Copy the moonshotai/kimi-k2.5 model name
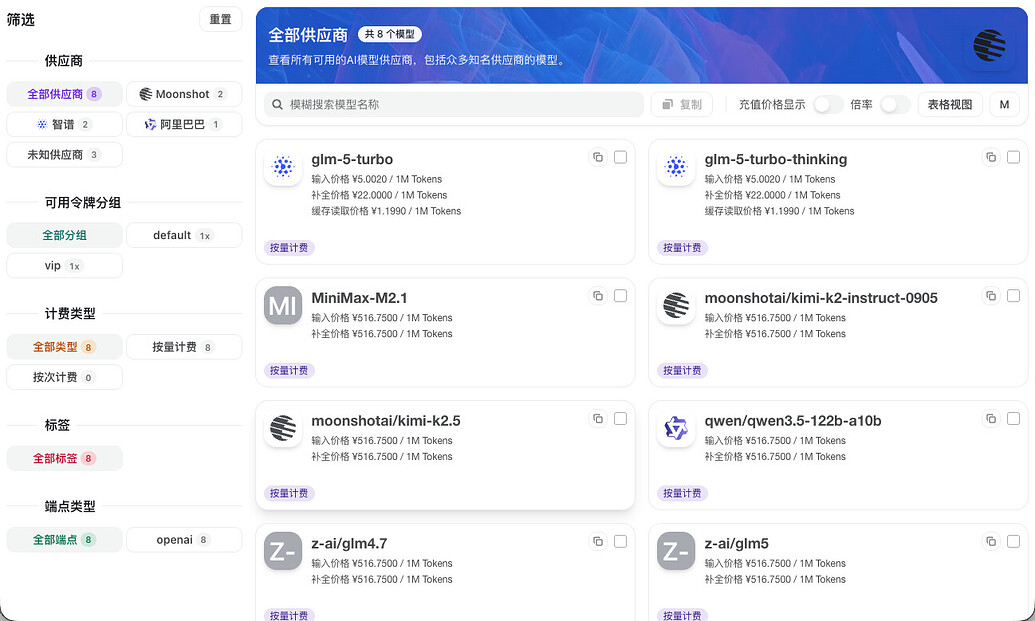The width and height of the screenshot is (1035, 621). (x=597, y=418)
